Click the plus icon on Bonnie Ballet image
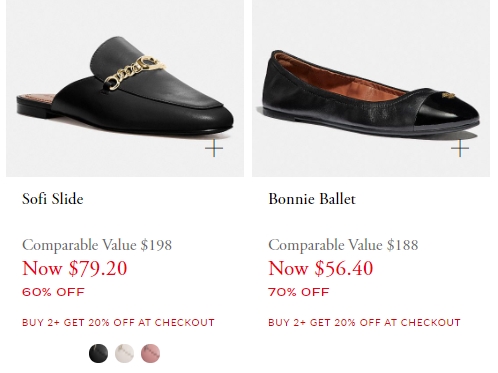This screenshot has height=373, width=498. [x=460, y=148]
